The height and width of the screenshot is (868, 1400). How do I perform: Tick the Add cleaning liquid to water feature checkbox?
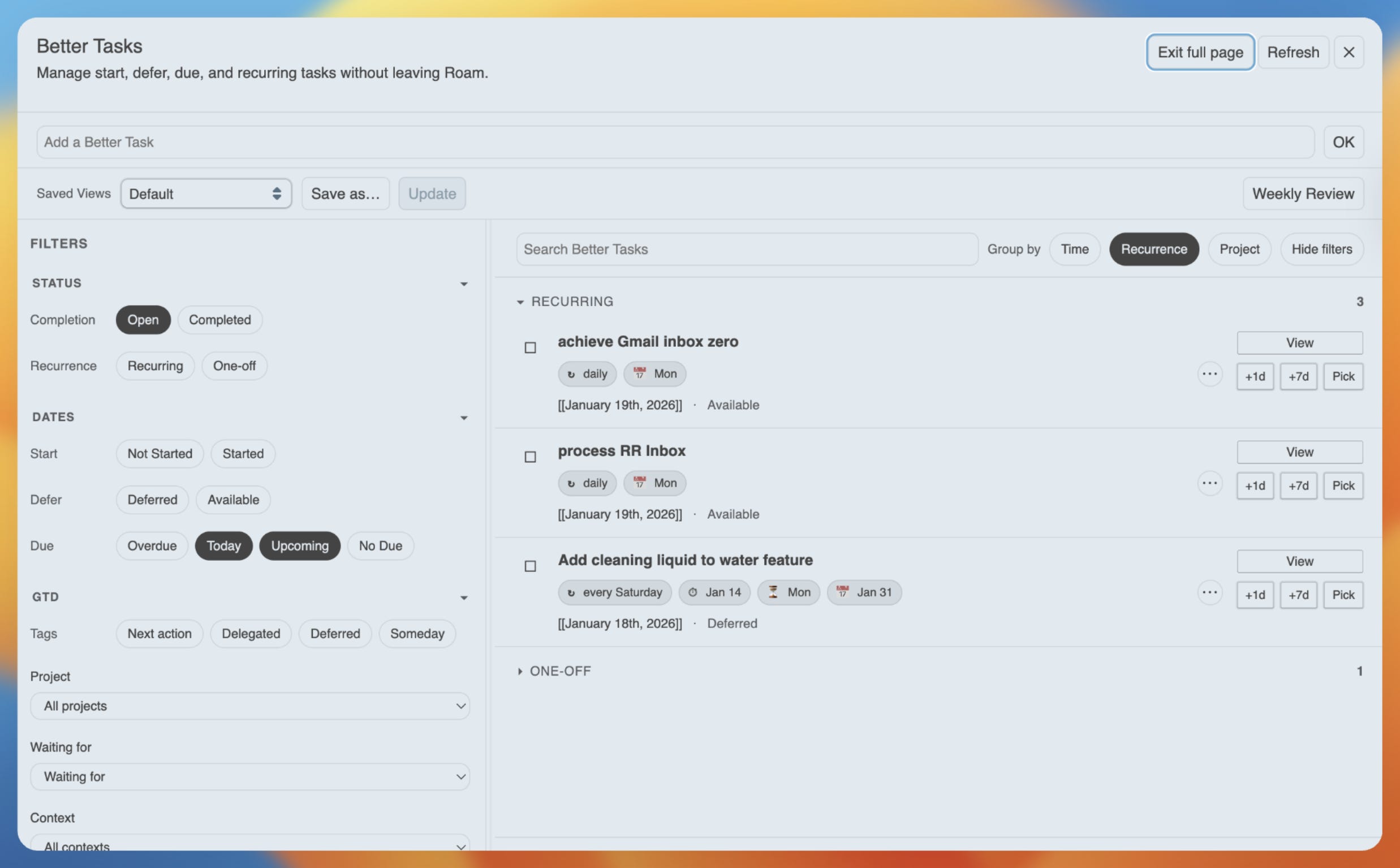[x=530, y=566]
